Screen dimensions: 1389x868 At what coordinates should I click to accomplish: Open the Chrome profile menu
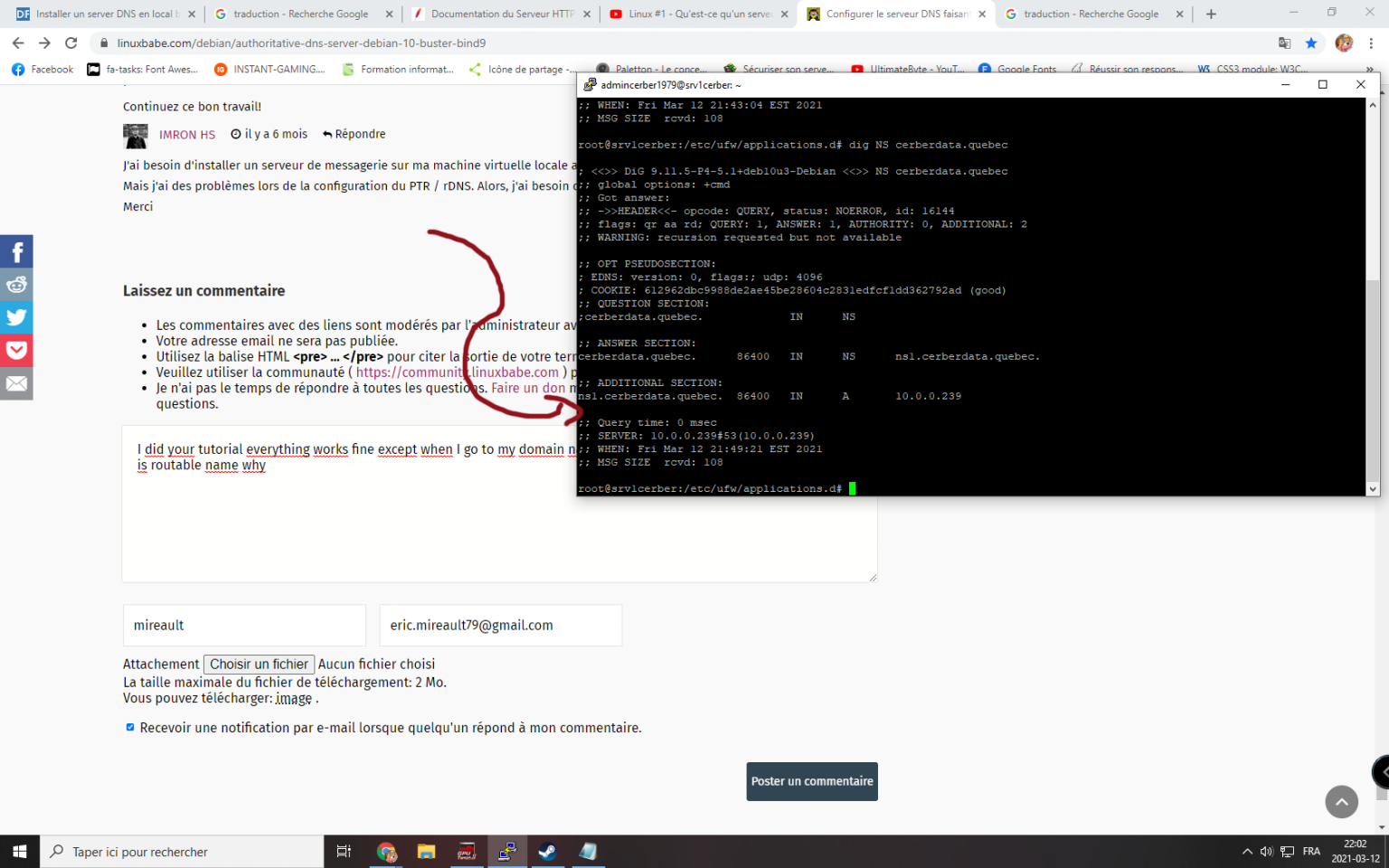(x=1345, y=42)
